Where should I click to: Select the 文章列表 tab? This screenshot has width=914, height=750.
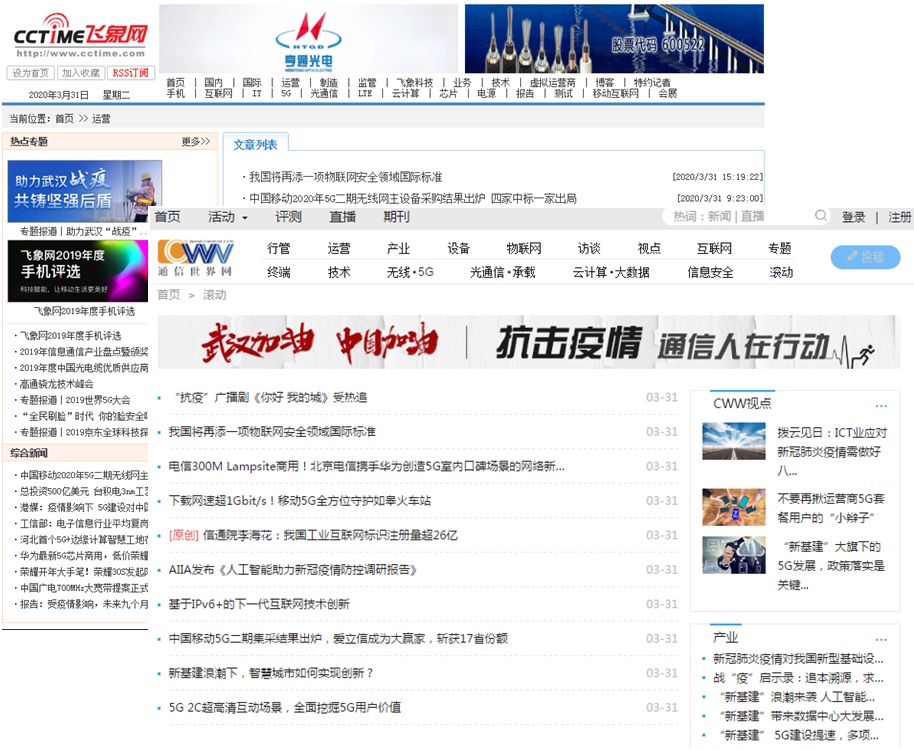(x=255, y=145)
